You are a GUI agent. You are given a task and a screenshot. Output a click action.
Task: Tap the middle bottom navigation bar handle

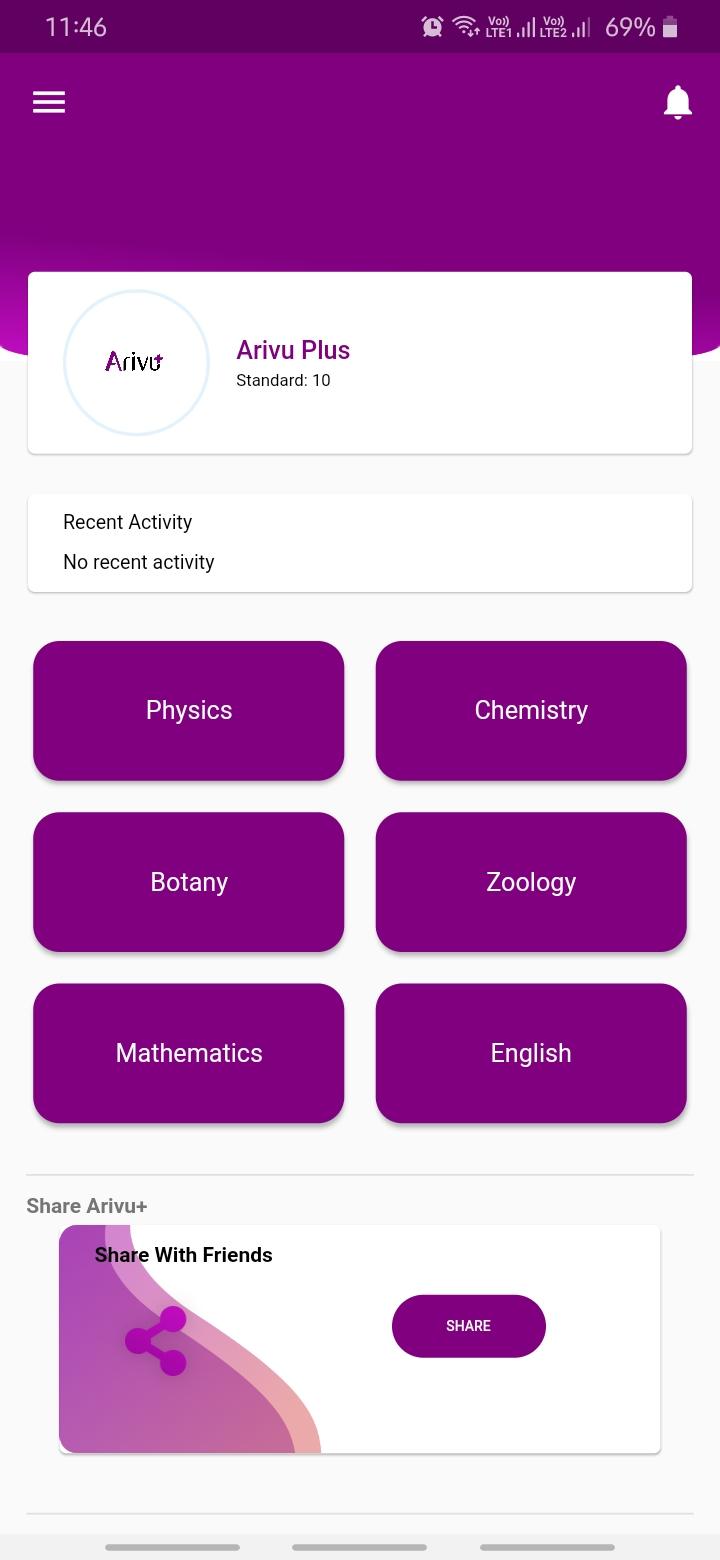[x=360, y=1547]
